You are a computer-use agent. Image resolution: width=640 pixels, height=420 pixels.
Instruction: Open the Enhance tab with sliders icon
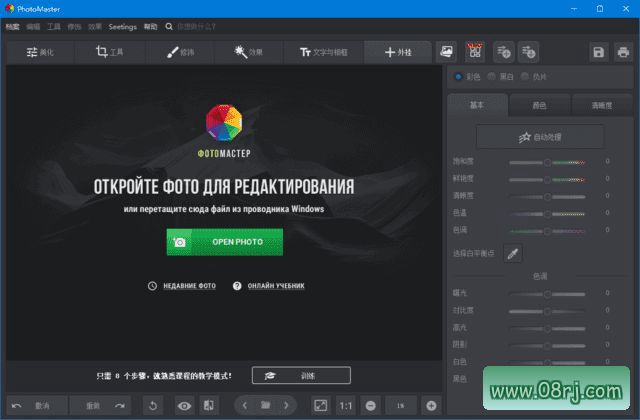coord(40,52)
